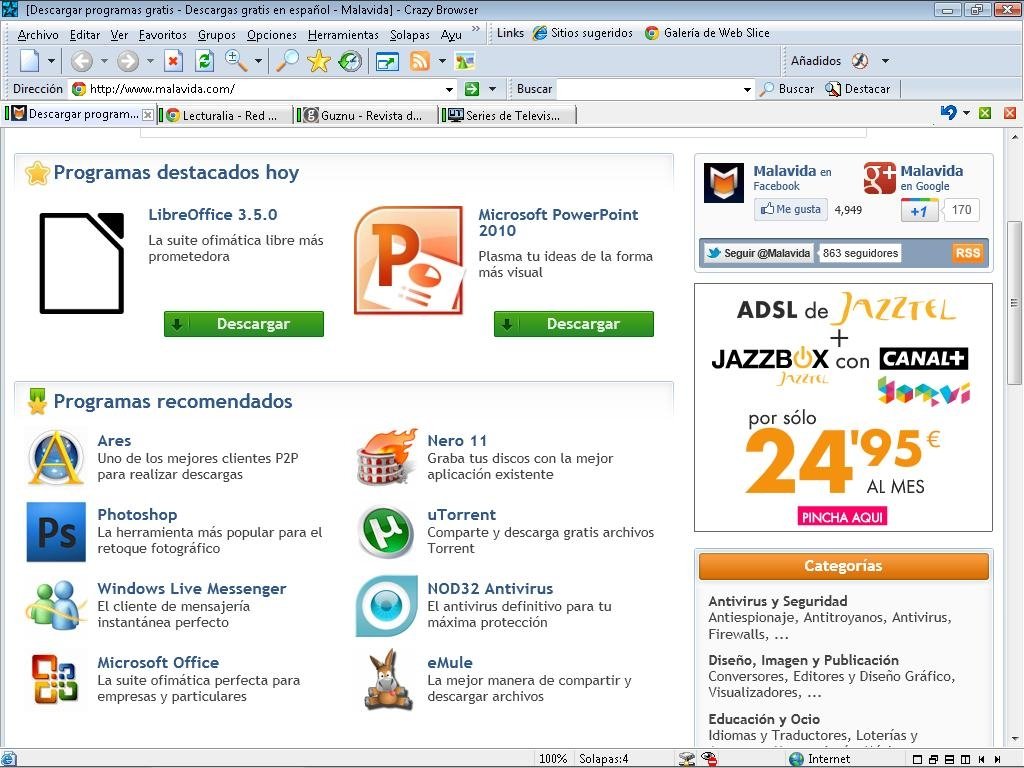Click Descargar button for LibreOffice
Image resolution: width=1024 pixels, height=768 pixels.
coord(244,324)
